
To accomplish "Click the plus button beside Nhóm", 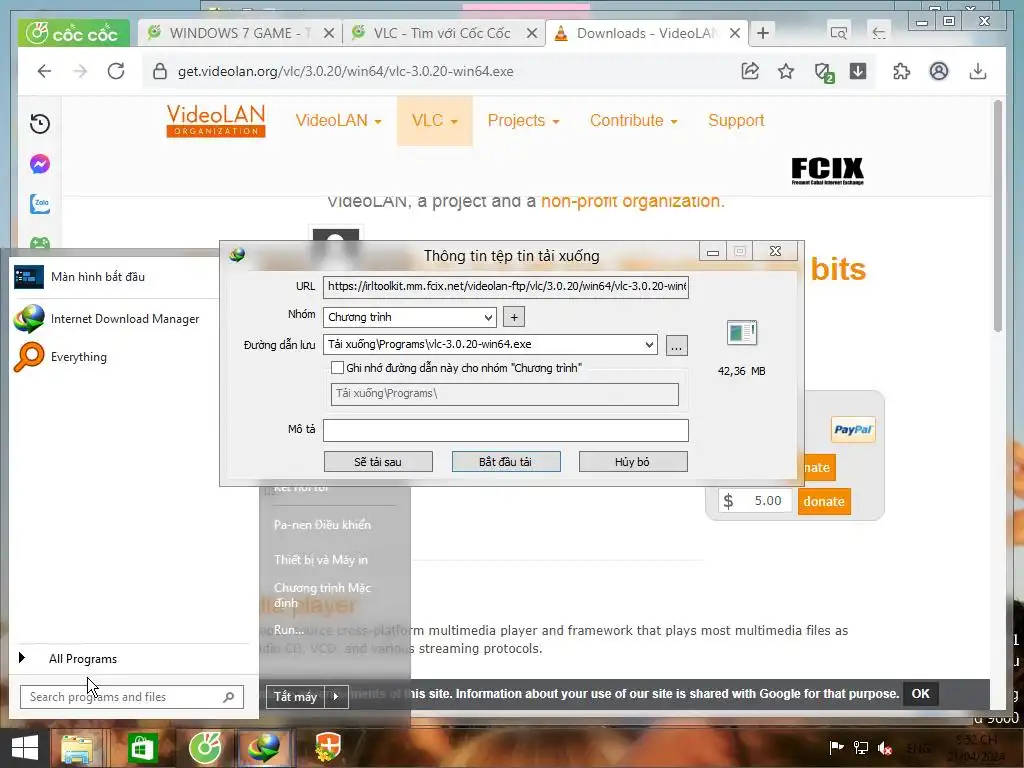I will (514, 317).
